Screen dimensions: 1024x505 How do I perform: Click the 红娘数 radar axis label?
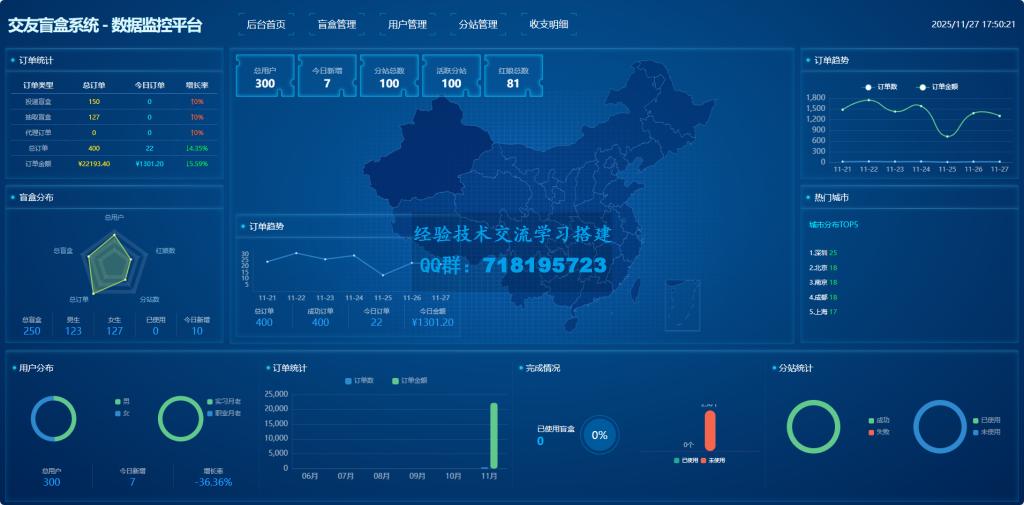pyautogui.click(x=165, y=250)
